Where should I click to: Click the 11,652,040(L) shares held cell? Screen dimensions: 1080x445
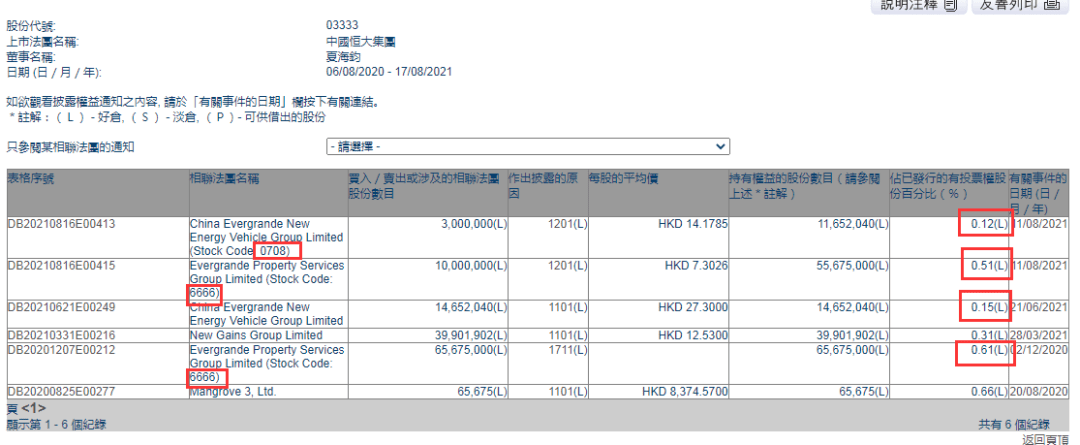coord(853,224)
